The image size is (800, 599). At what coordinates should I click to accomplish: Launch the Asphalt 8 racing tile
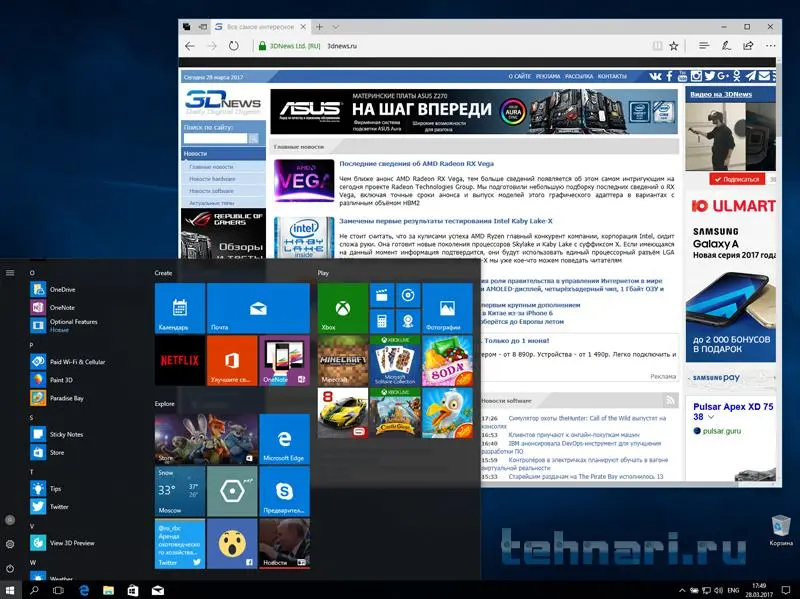point(342,413)
